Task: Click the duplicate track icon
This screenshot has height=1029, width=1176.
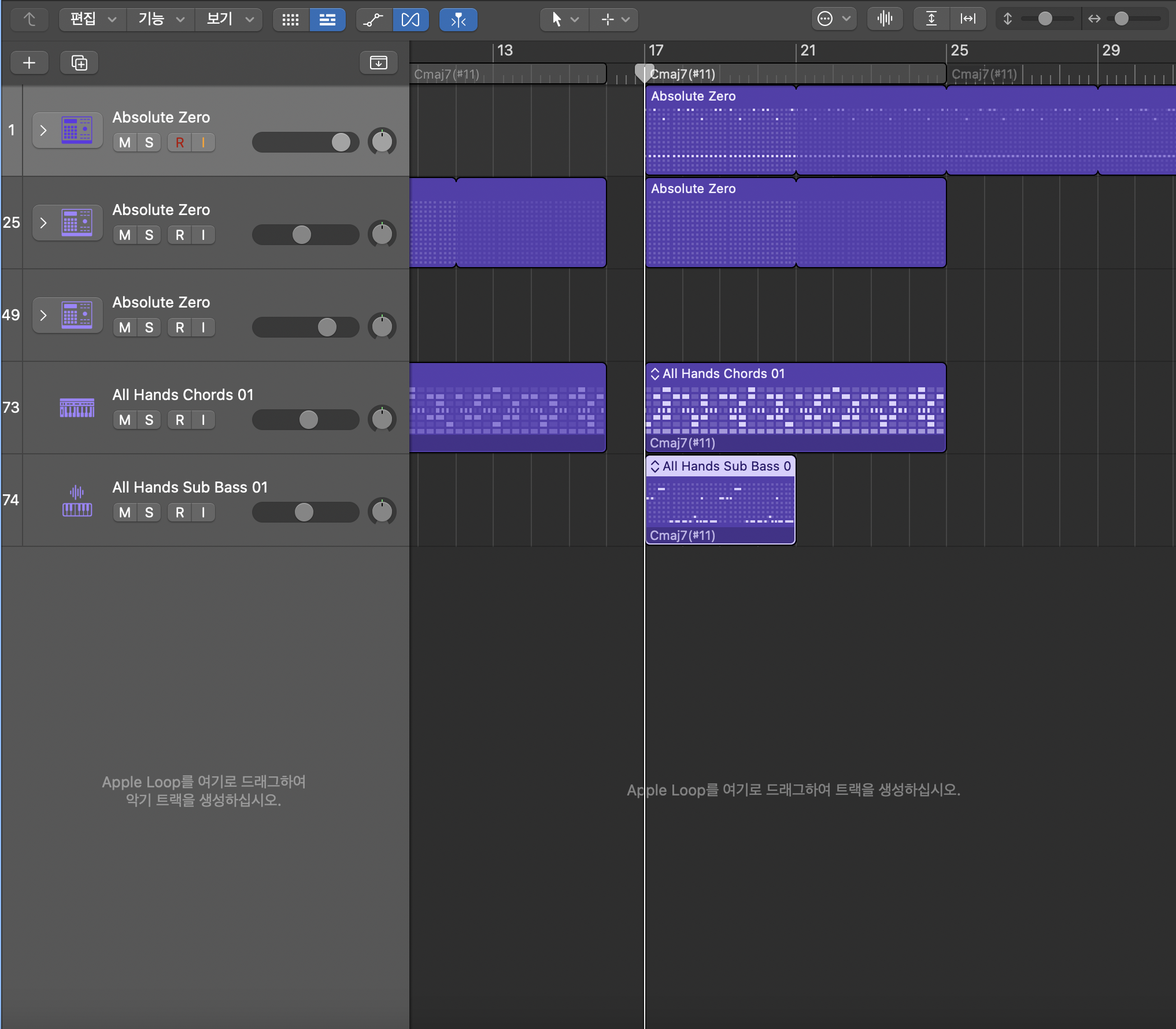Action: 79,62
